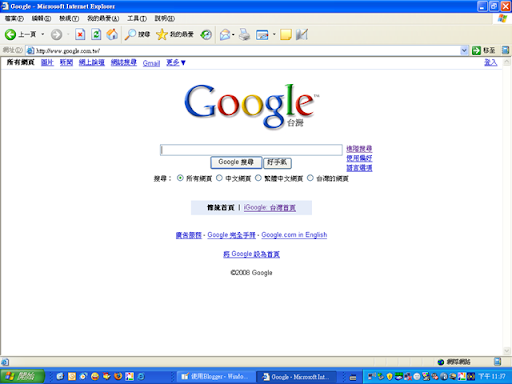
Task: Select the 中文網頁 radio button
Action: tap(219, 178)
